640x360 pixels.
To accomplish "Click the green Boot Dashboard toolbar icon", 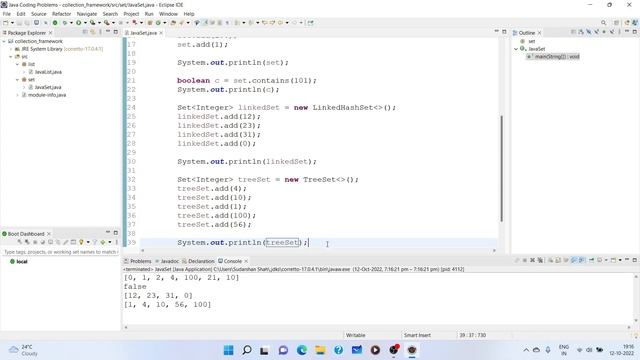I will pos(55,23).
